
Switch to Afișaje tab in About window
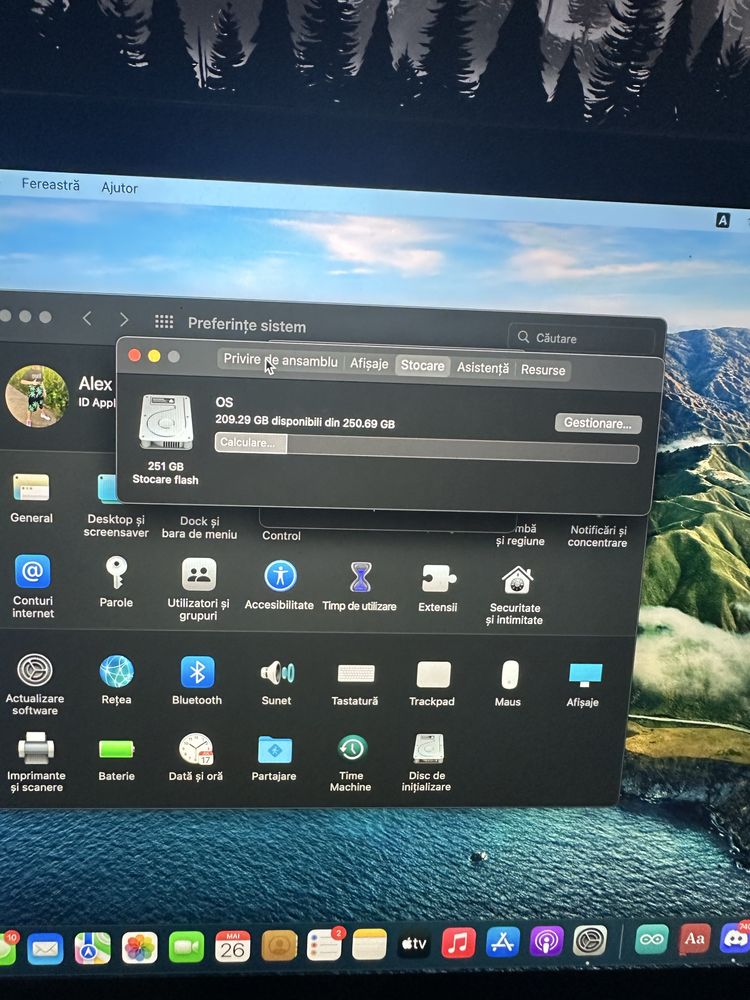(x=369, y=364)
